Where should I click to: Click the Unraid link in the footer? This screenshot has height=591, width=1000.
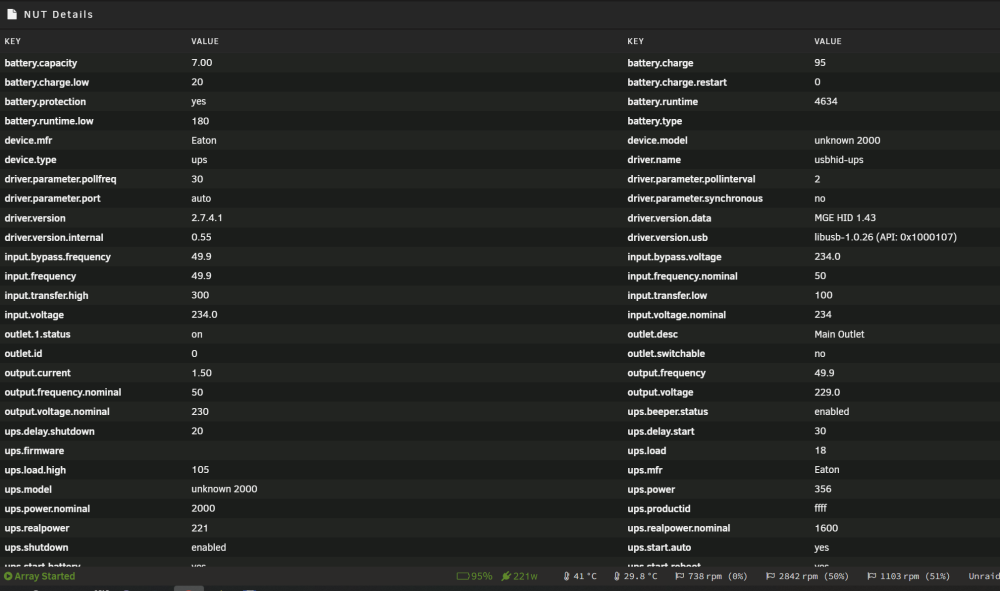tap(984, 576)
